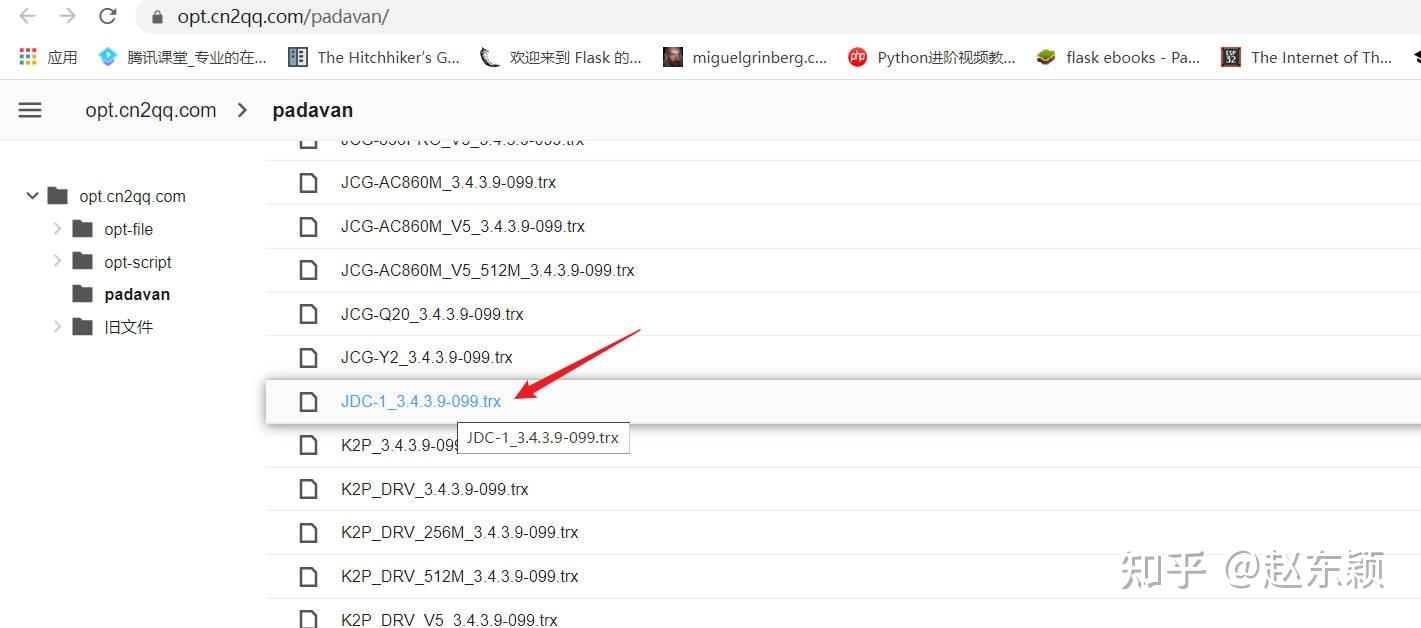
Task: Click the padavan folder icon in sidebar
Action: [84, 294]
